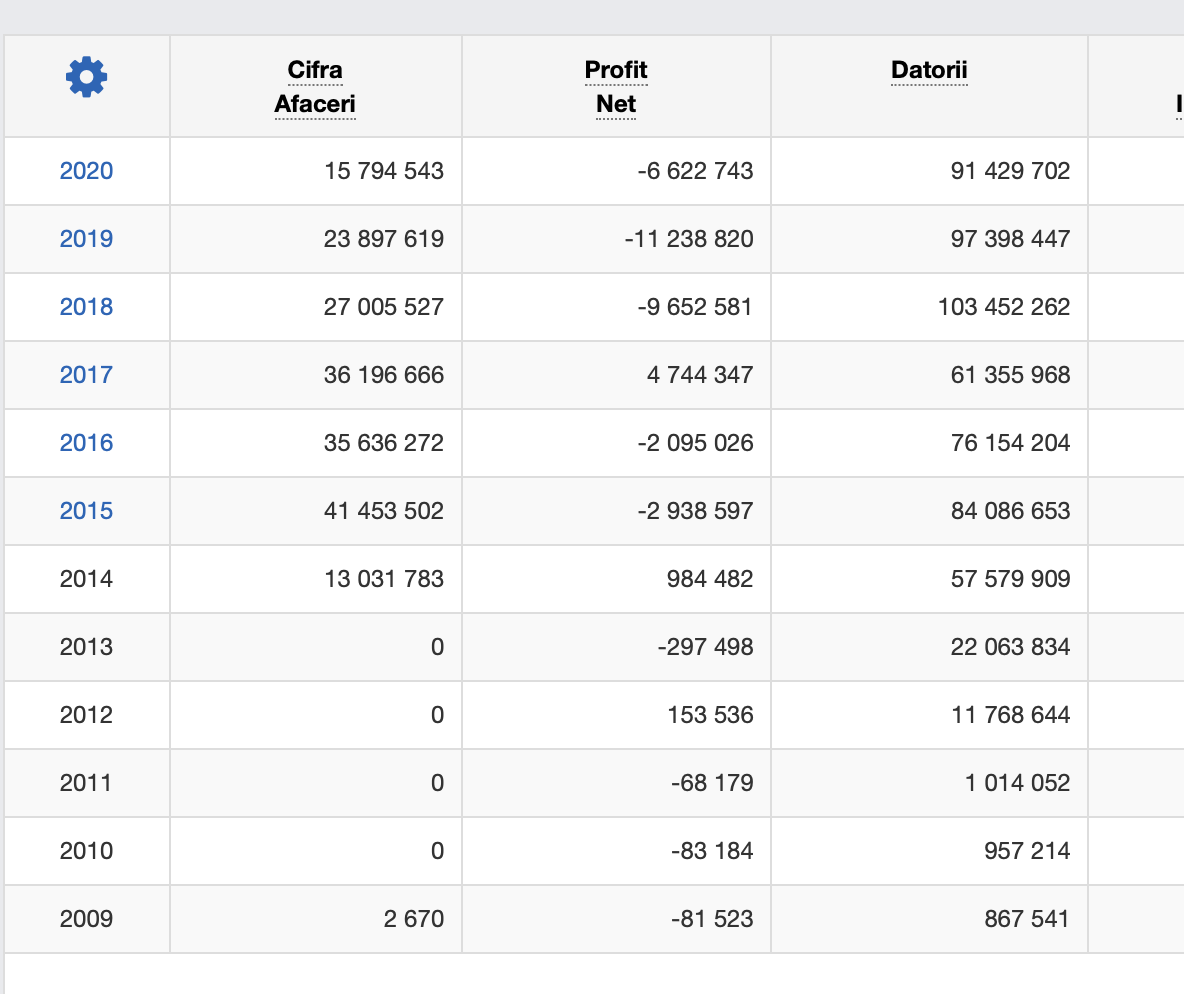Click the Cifra Afaceri column header
This screenshot has height=994, width=1184.
[x=315, y=87]
